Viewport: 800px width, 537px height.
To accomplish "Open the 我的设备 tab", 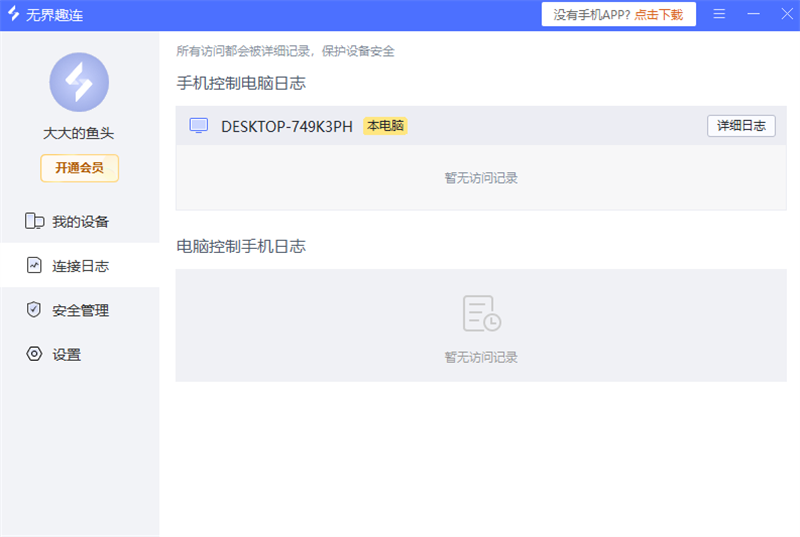I will click(80, 221).
